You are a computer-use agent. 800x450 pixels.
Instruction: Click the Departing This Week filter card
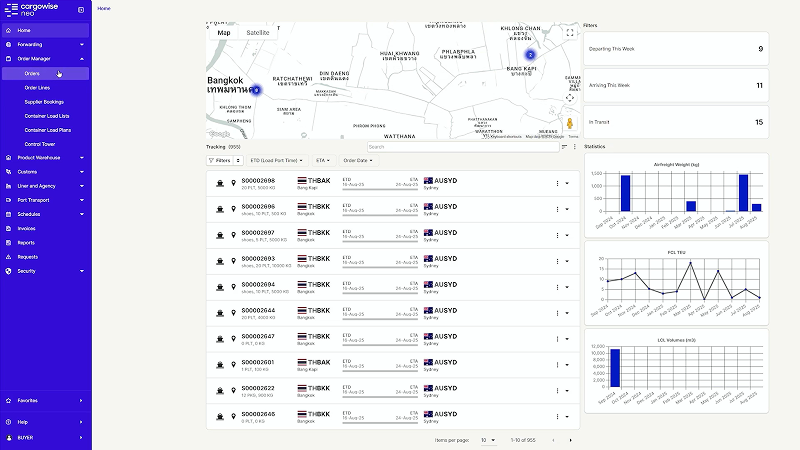click(676, 49)
